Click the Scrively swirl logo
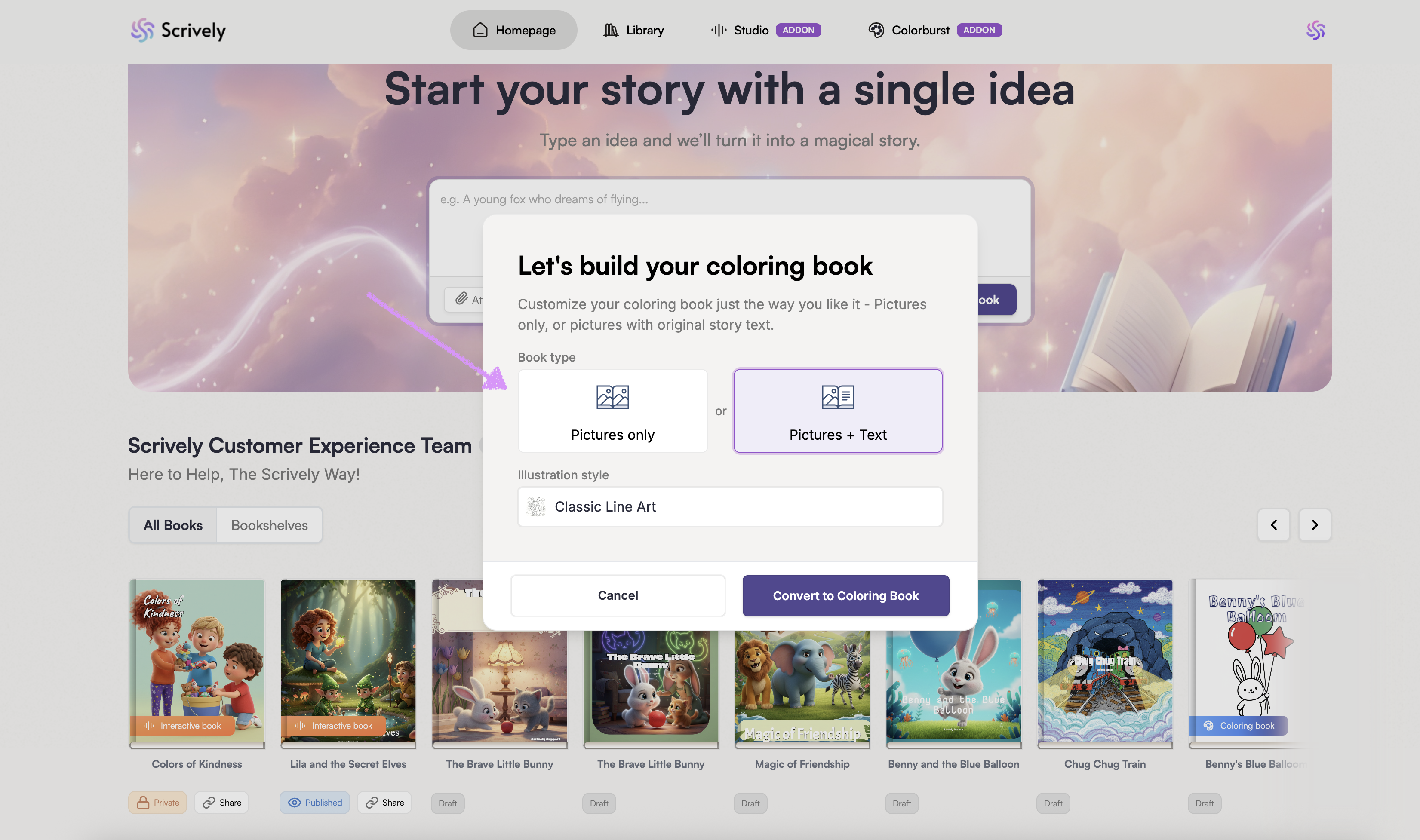Viewport: 1420px width, 840px height. click(142, 30)
